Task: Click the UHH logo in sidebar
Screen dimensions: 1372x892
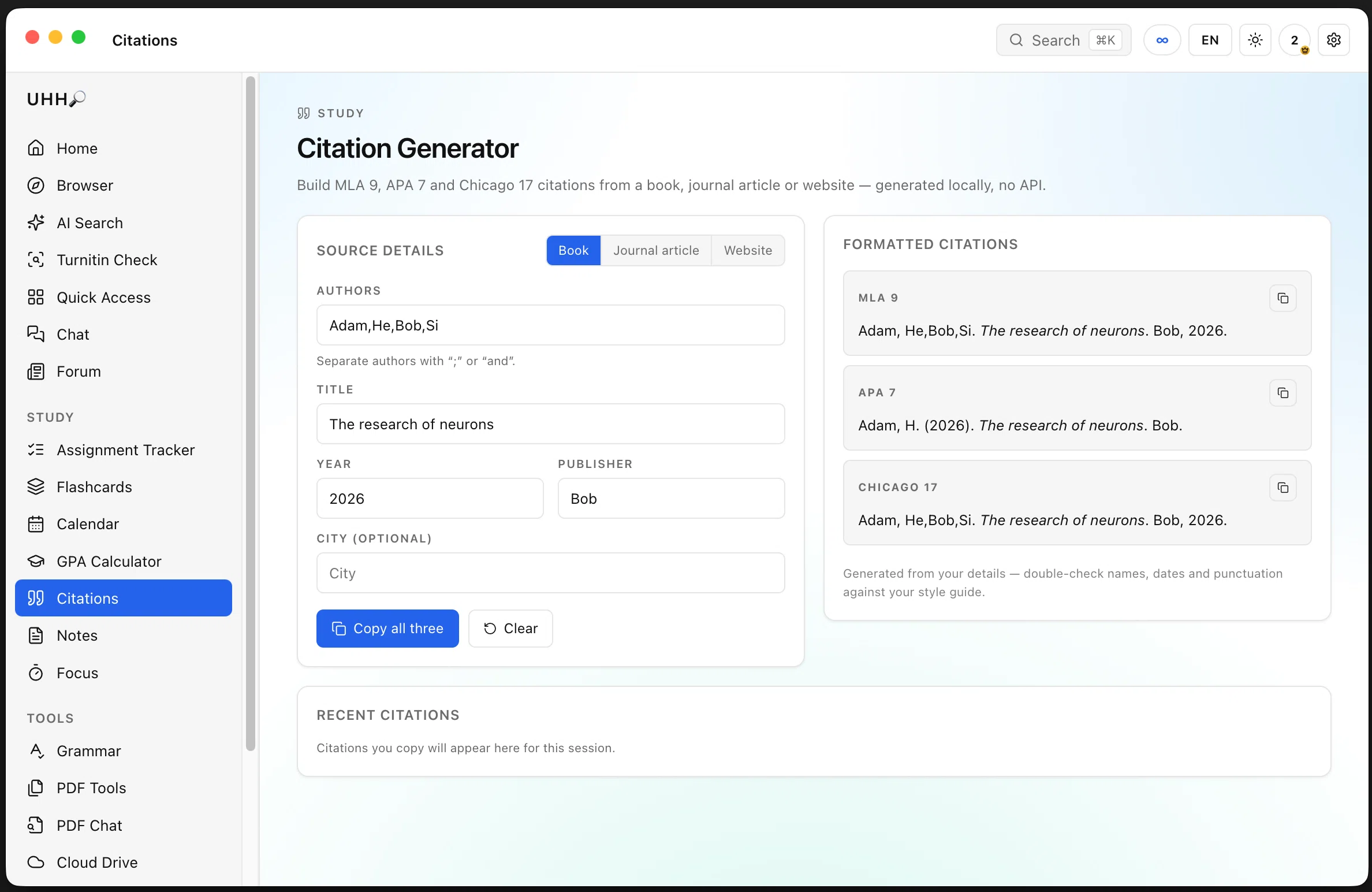Action: click(x=56, y=99)
